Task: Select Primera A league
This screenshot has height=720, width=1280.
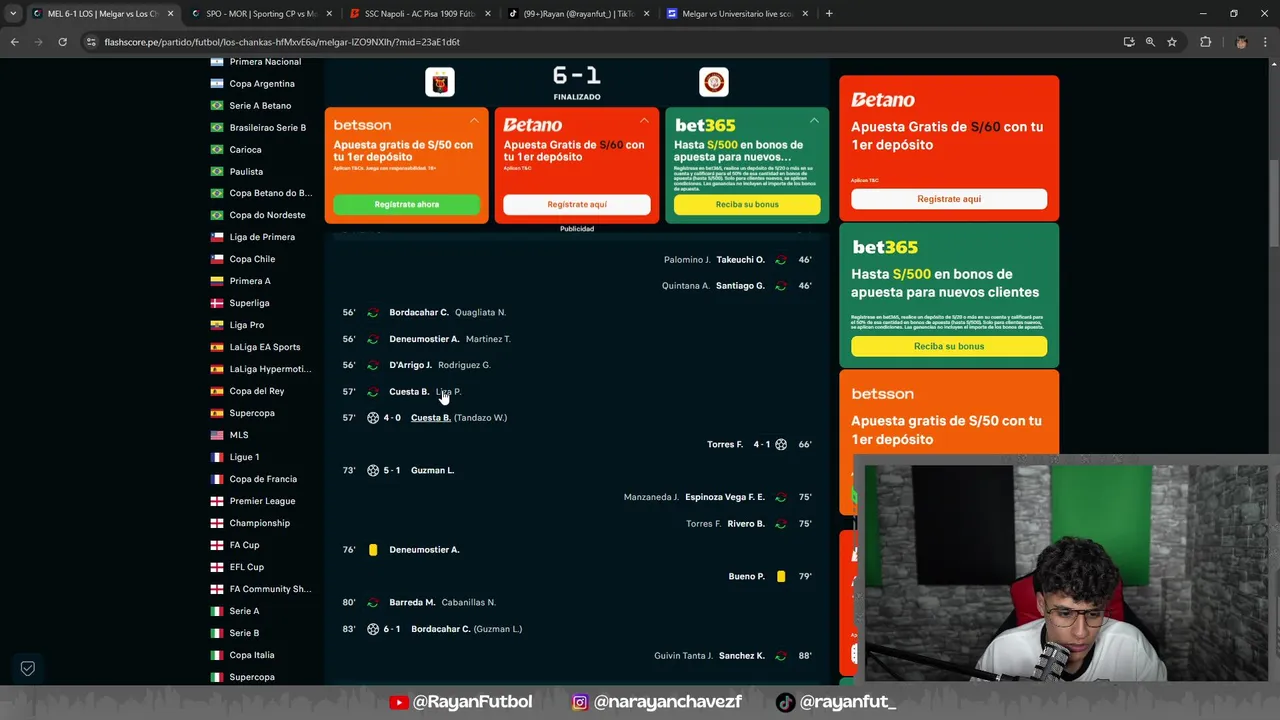Action: (250, 281)
